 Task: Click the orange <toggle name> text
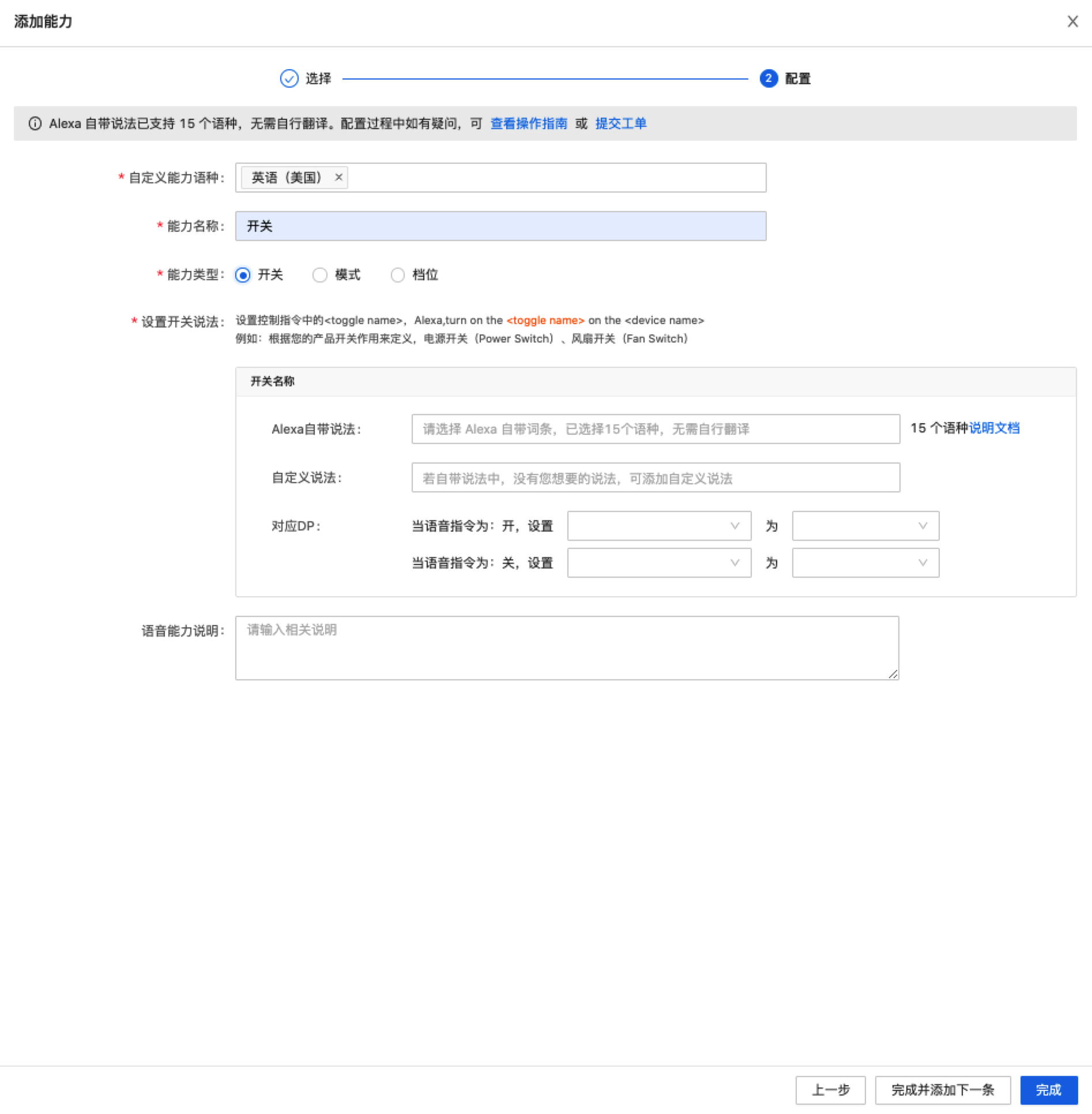click(x=545, y=320)
